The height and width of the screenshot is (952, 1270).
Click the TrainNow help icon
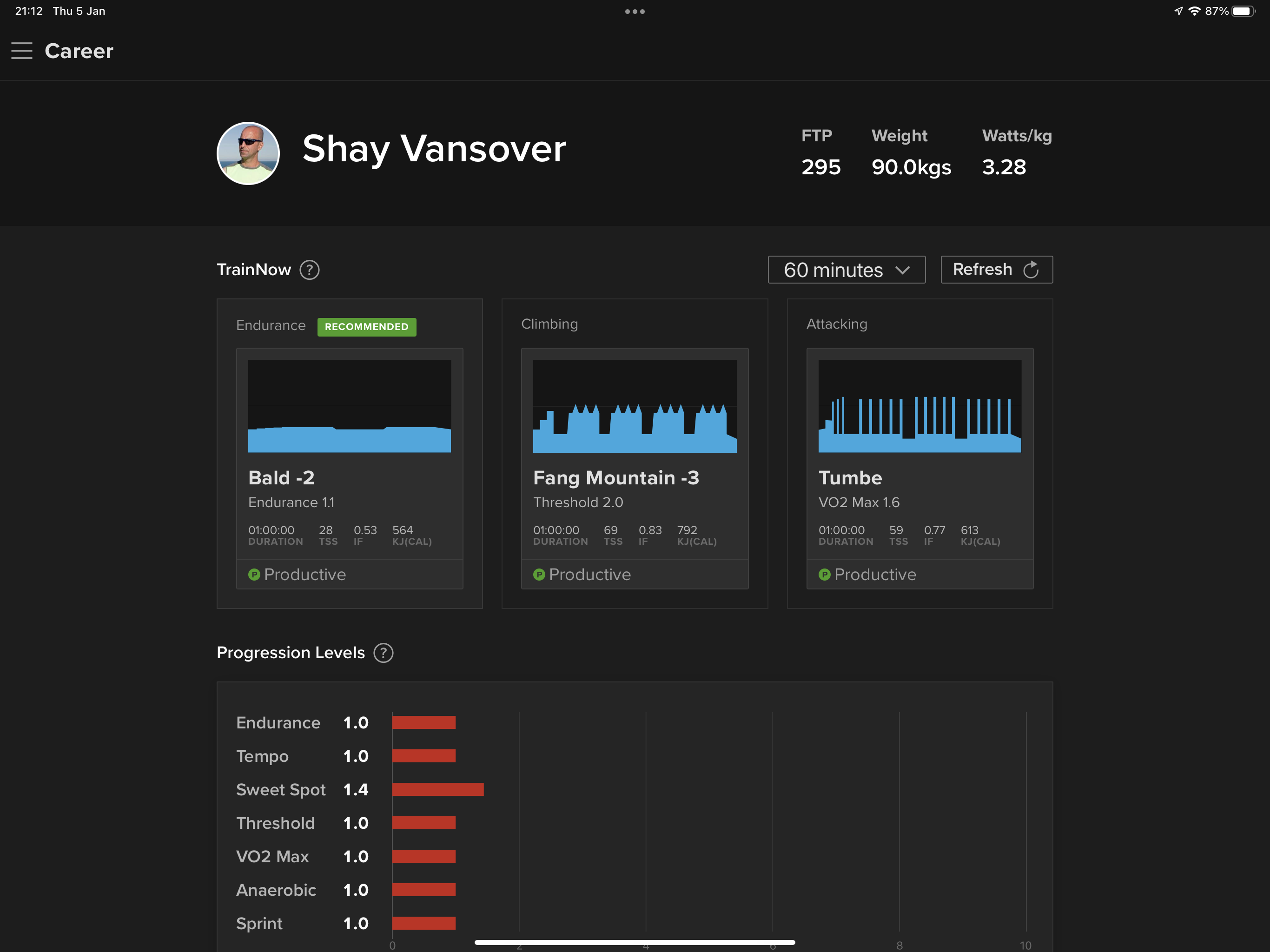(310, 269)
